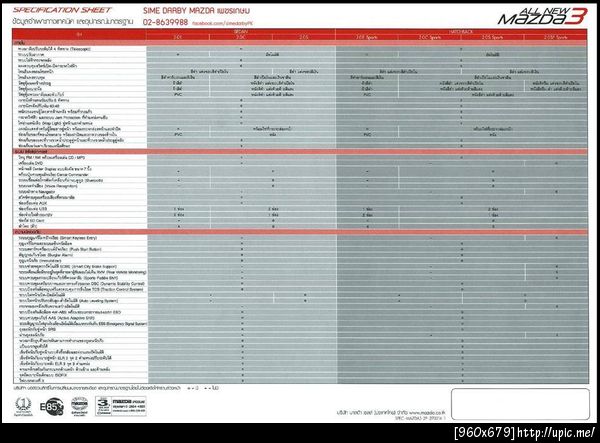Select the Traction Control System row label
Screen dimensions: 600x443
click(x=81, y=290)
